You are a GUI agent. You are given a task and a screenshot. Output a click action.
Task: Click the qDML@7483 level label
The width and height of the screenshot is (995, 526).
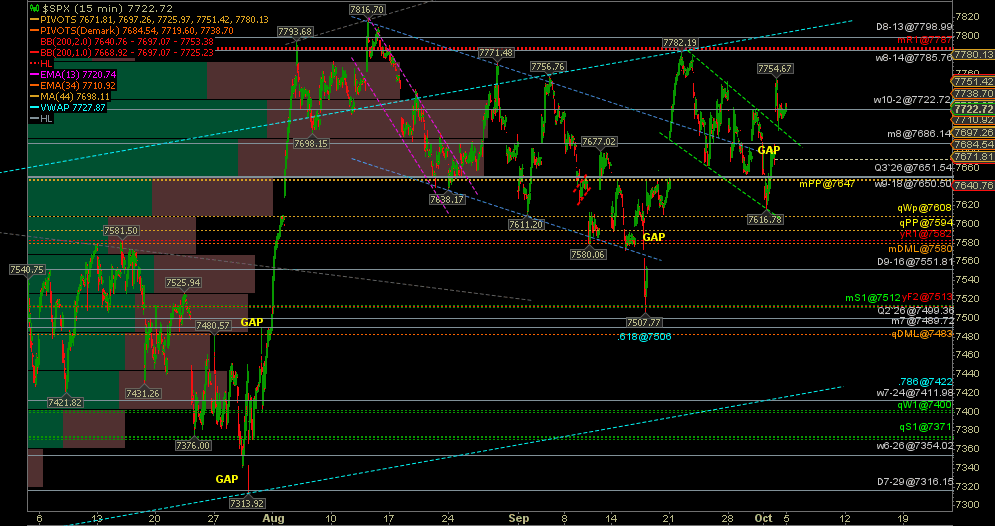[922, 333]
